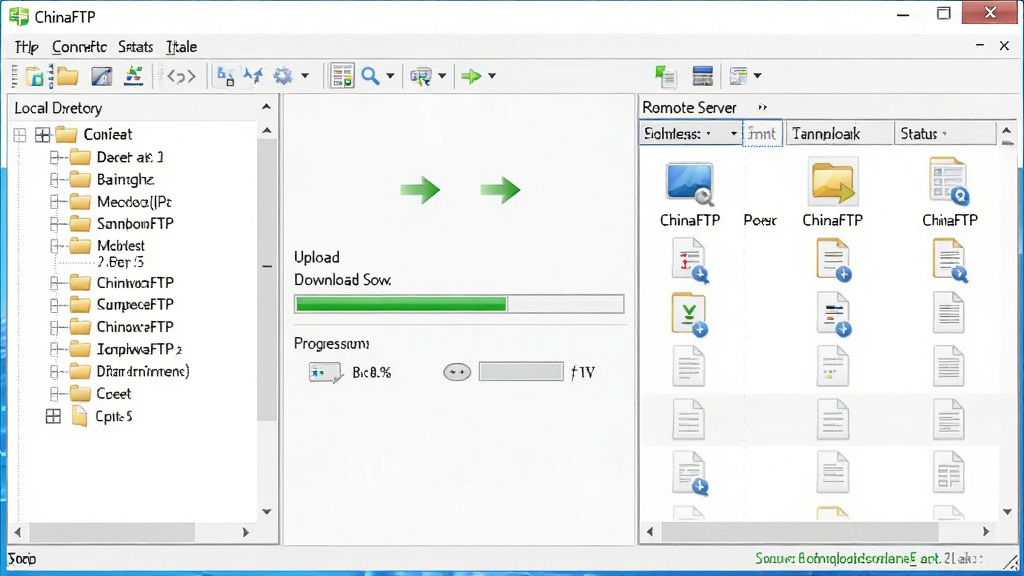Click the document with green flag icon
This screenshot has width=1024, height=576.
[666, 76]
